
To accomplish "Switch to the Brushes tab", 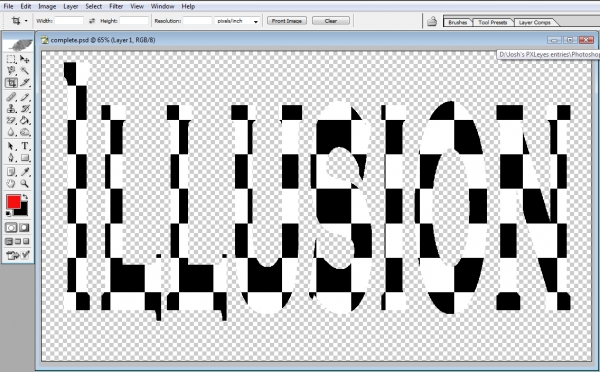I will click(x=458, y=22).
